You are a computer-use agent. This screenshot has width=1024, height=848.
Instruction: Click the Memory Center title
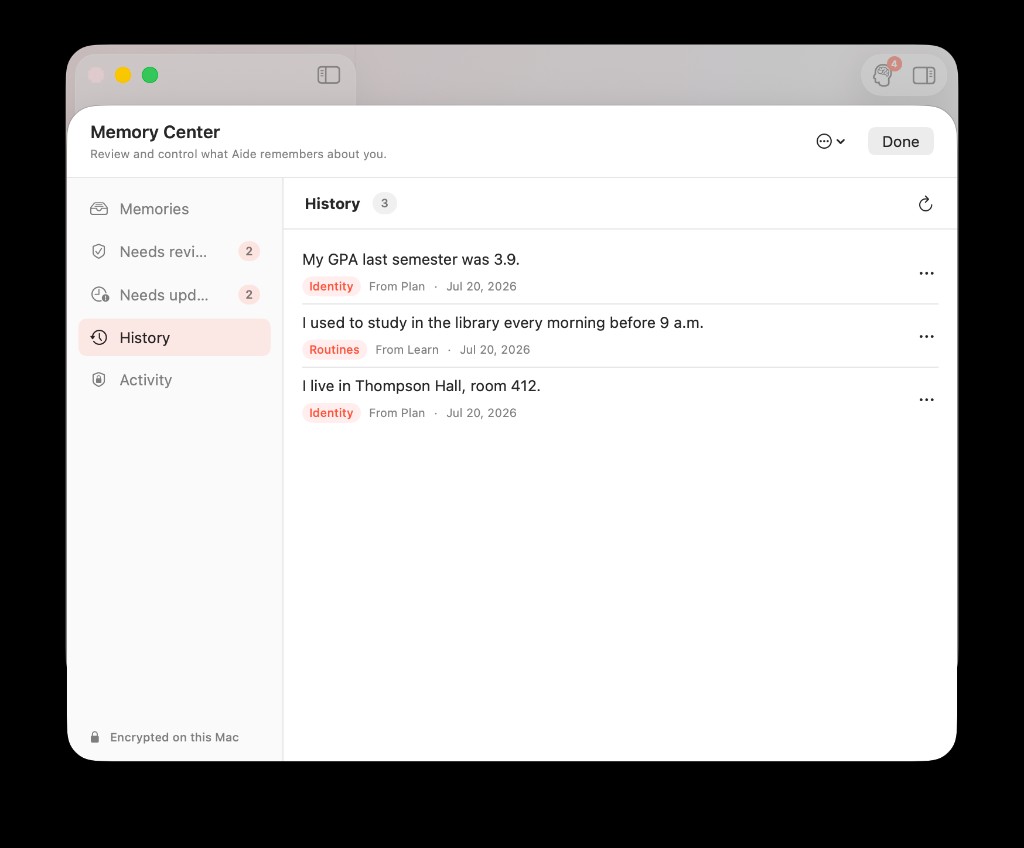point(155,132)
